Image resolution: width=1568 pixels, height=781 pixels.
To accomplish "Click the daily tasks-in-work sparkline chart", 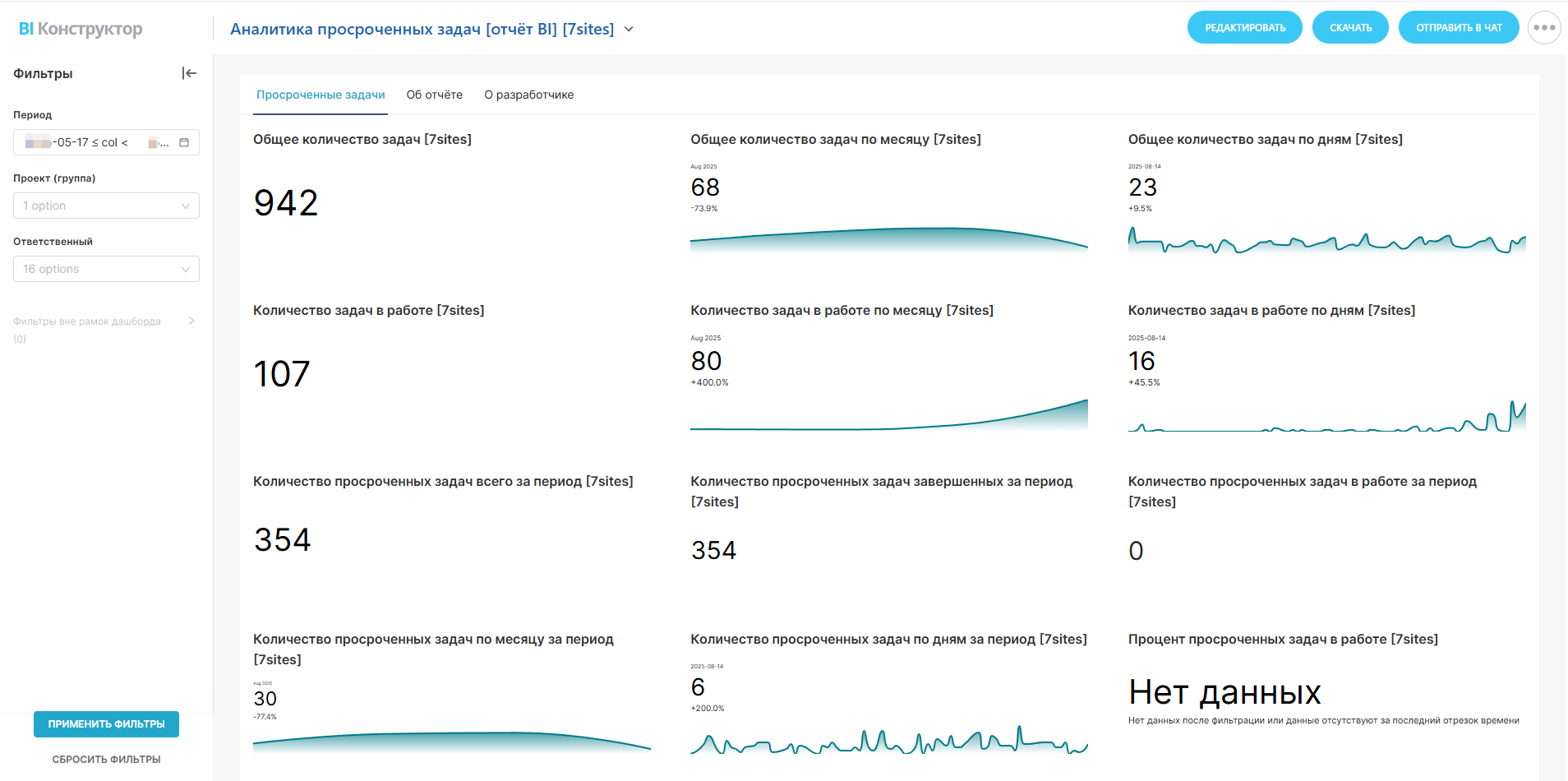I will [x=1326, y=418].
